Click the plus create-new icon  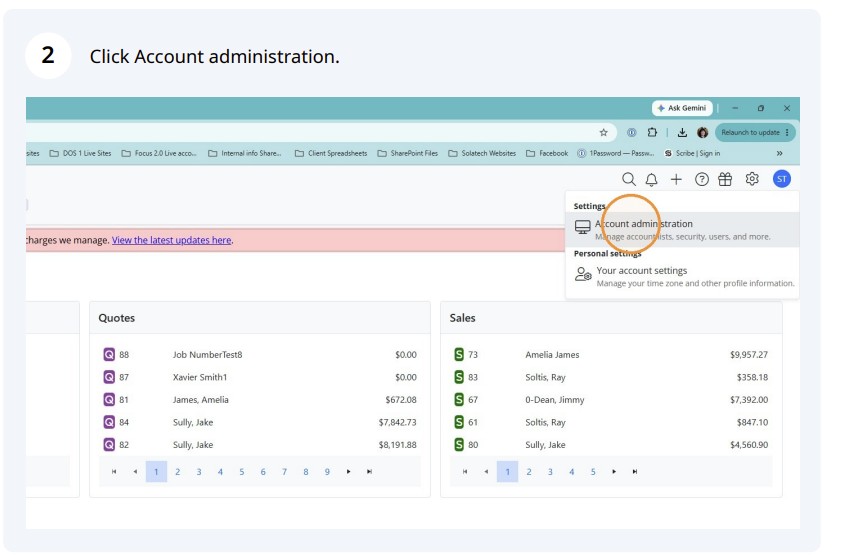676,179
